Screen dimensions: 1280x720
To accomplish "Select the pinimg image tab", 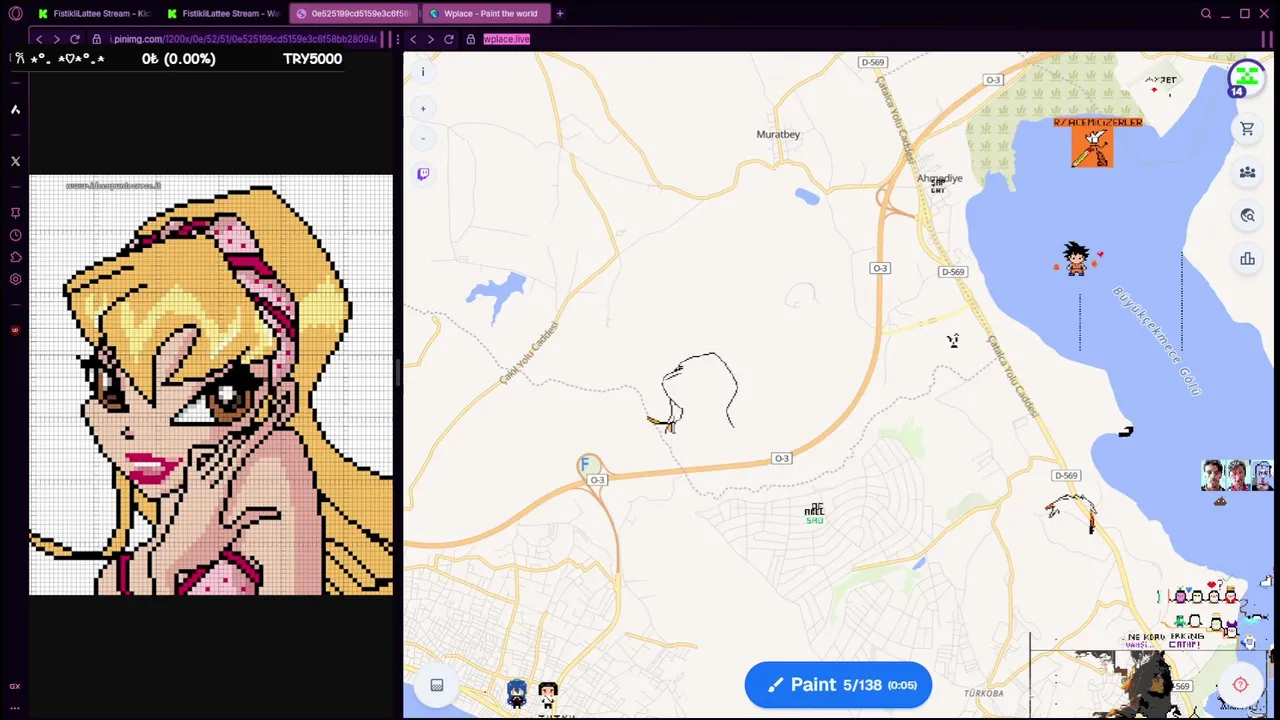I will (353, 13).
